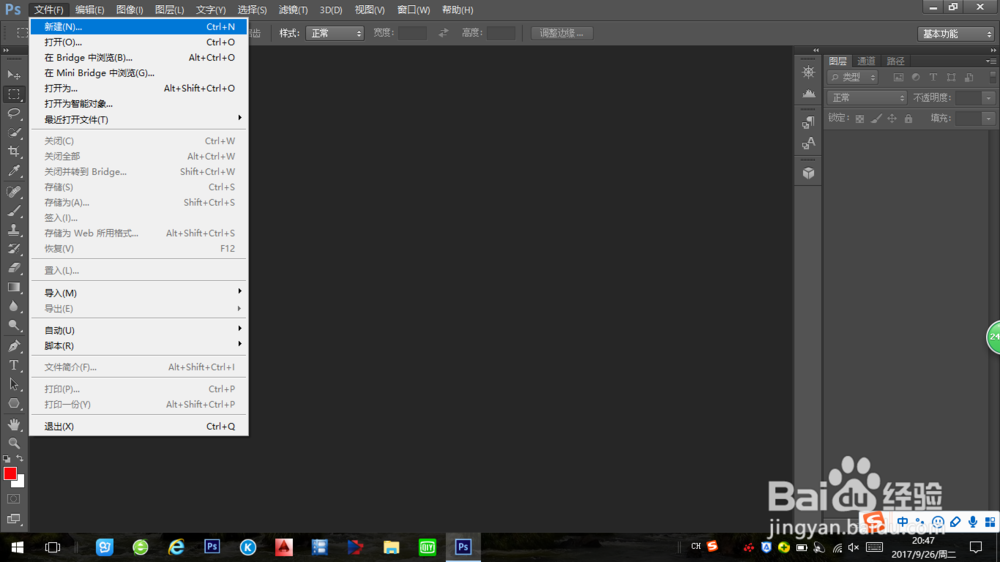This screenshot has width=1000, height=562.
Task: Open the style dropdown in options bar
Action: click(x=335, y=33)
